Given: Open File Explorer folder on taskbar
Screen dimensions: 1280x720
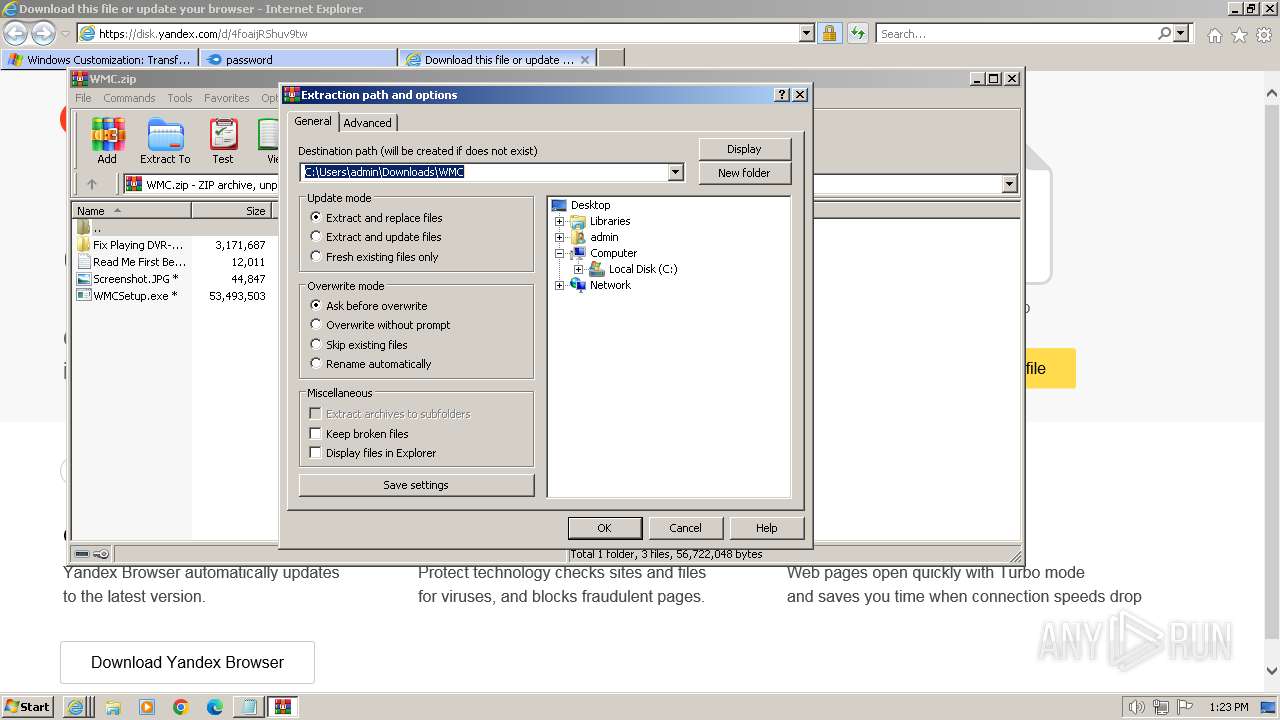Looking at the screenshot, I should (113, 707).
